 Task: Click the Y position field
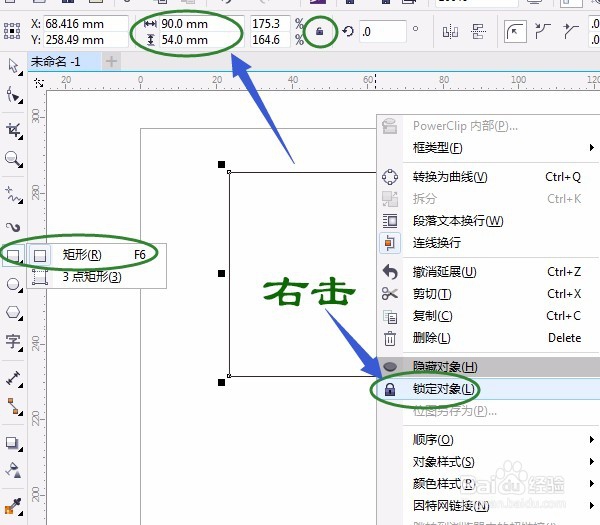coord(86,40)
